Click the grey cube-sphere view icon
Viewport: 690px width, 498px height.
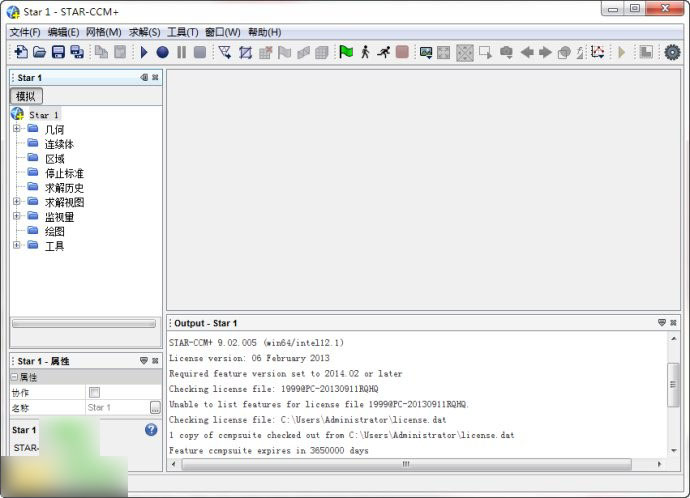click(564, 53)
